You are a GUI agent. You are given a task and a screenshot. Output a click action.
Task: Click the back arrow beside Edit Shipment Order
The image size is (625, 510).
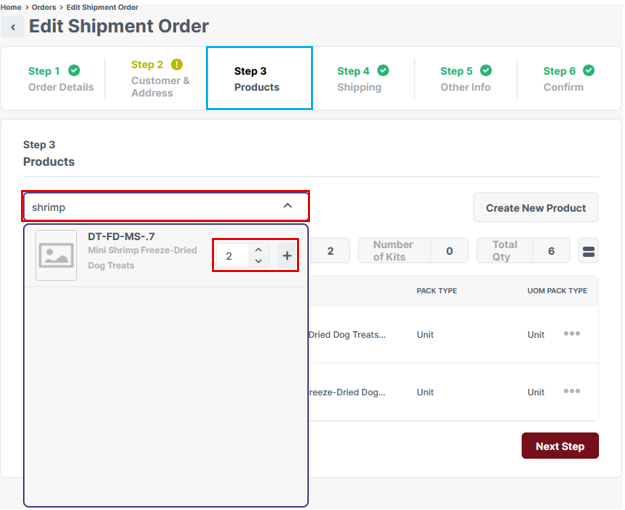coord(14,28)
